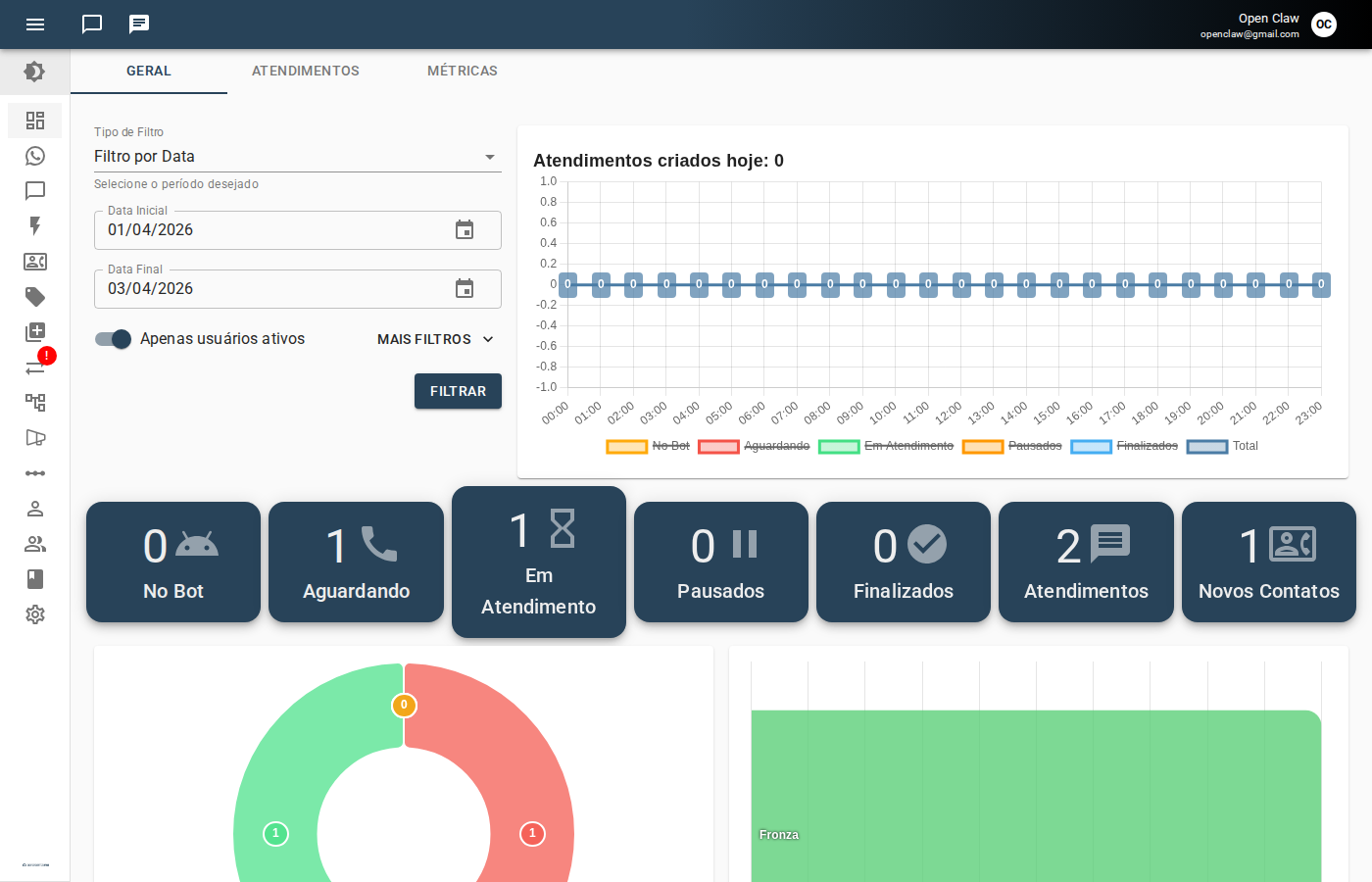The image size is (1372, 882).
Task: Click the tag icon in the left sidebar
Action: pyautogui.click(x=35, y=297)
